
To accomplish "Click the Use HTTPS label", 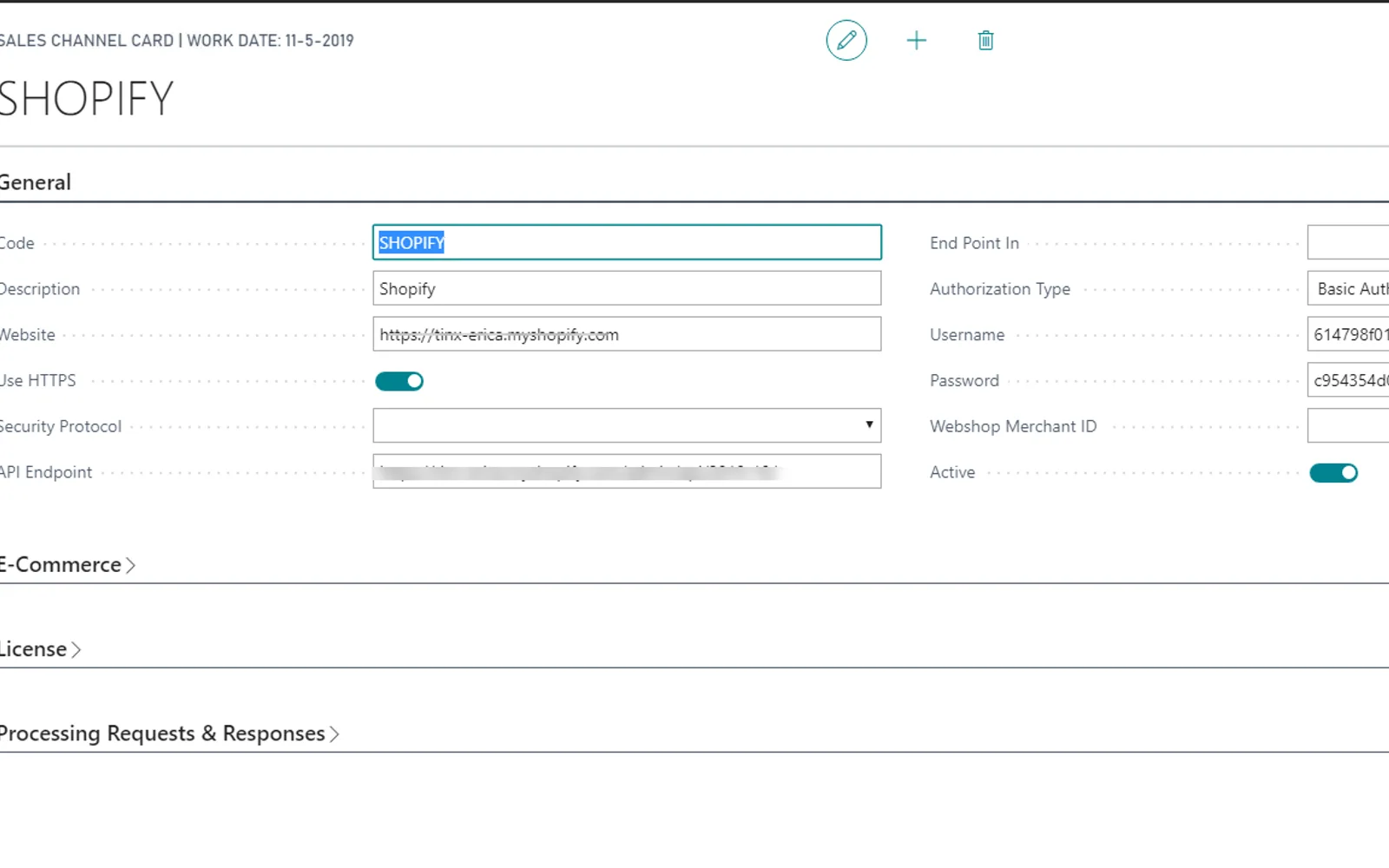I will tap(38, 381).
